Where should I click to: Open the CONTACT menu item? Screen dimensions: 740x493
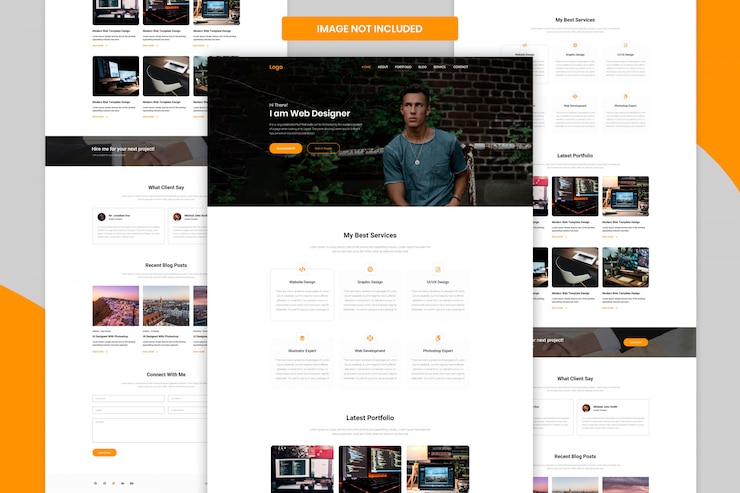461,67
